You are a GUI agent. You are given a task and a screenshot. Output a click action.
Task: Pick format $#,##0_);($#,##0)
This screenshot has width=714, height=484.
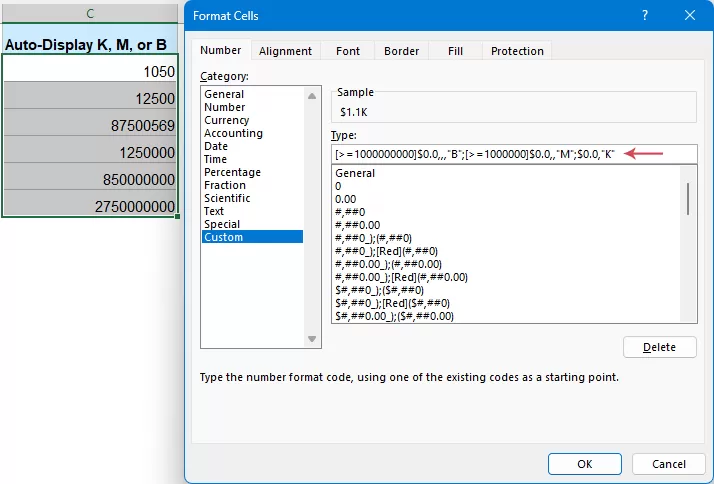point(506,290)
